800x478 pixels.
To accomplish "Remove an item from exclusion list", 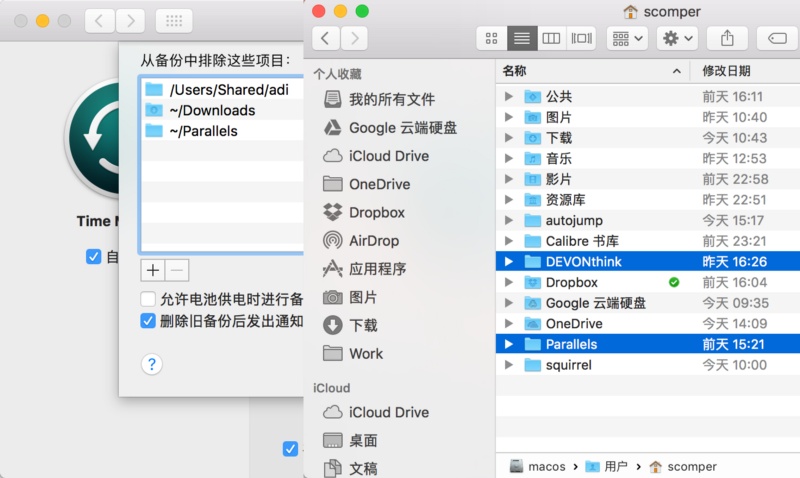I will [x=177, y=270].
